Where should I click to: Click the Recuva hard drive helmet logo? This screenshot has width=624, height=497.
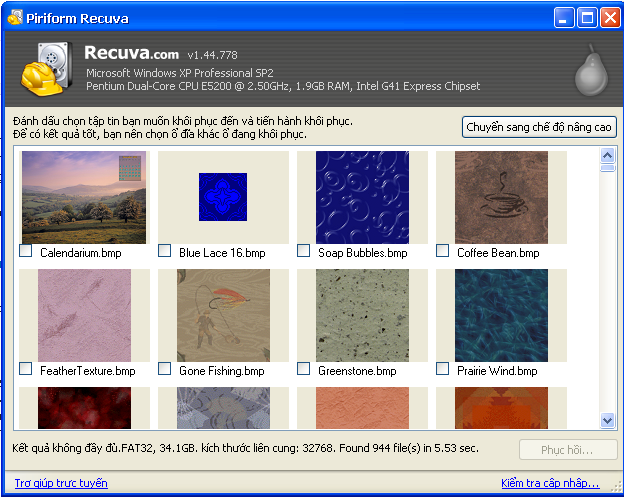[47, 69]
